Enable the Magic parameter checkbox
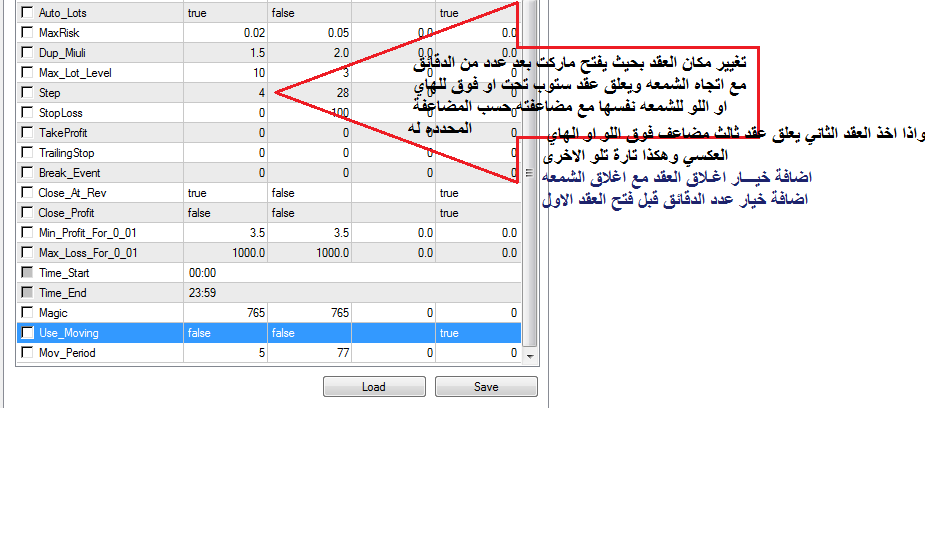This screenshot has height=559, width=925. click(27, 313)
